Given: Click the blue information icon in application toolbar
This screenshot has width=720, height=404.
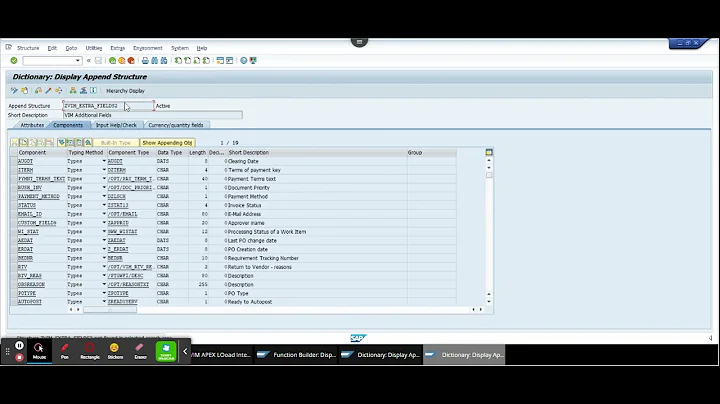Looking at the screenshot, I should click(x=94, y=90).
